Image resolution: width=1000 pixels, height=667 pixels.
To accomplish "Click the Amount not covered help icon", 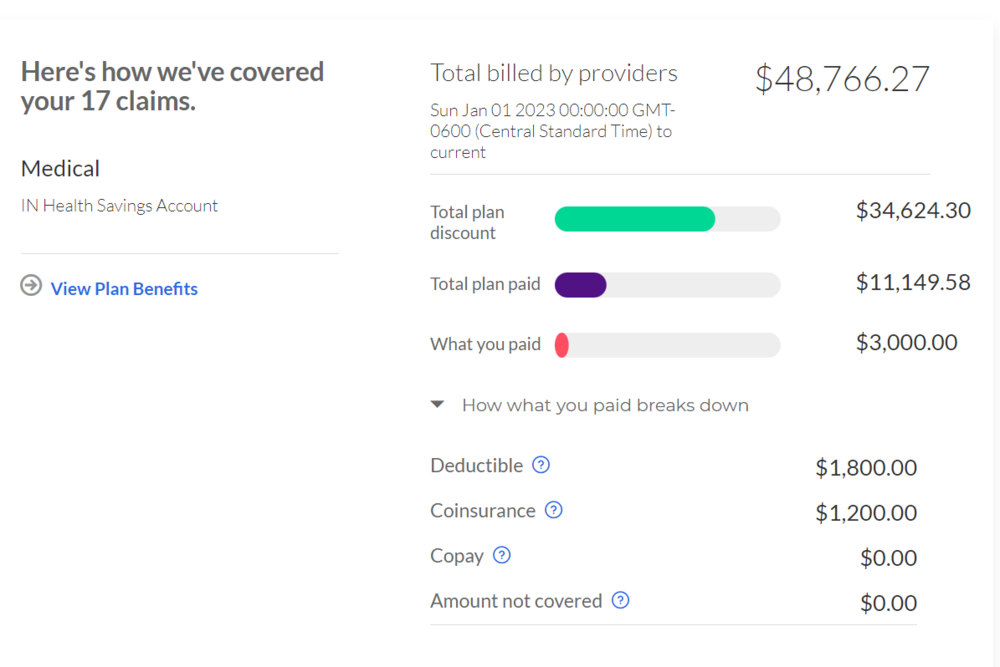I will tap(620, 601).
